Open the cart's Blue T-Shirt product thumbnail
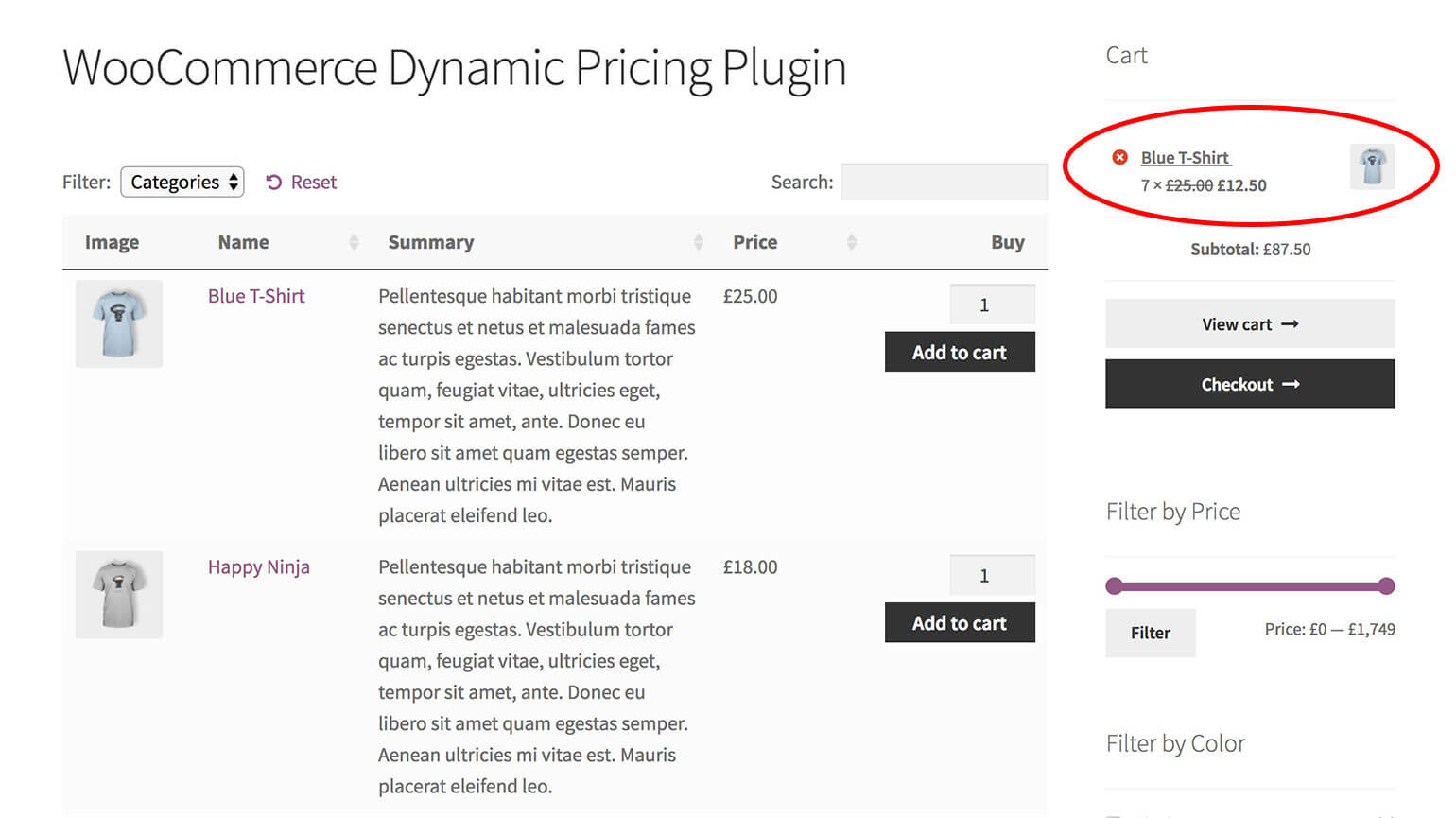Screen dimensions: 1456x818 tap(1372, 165)
